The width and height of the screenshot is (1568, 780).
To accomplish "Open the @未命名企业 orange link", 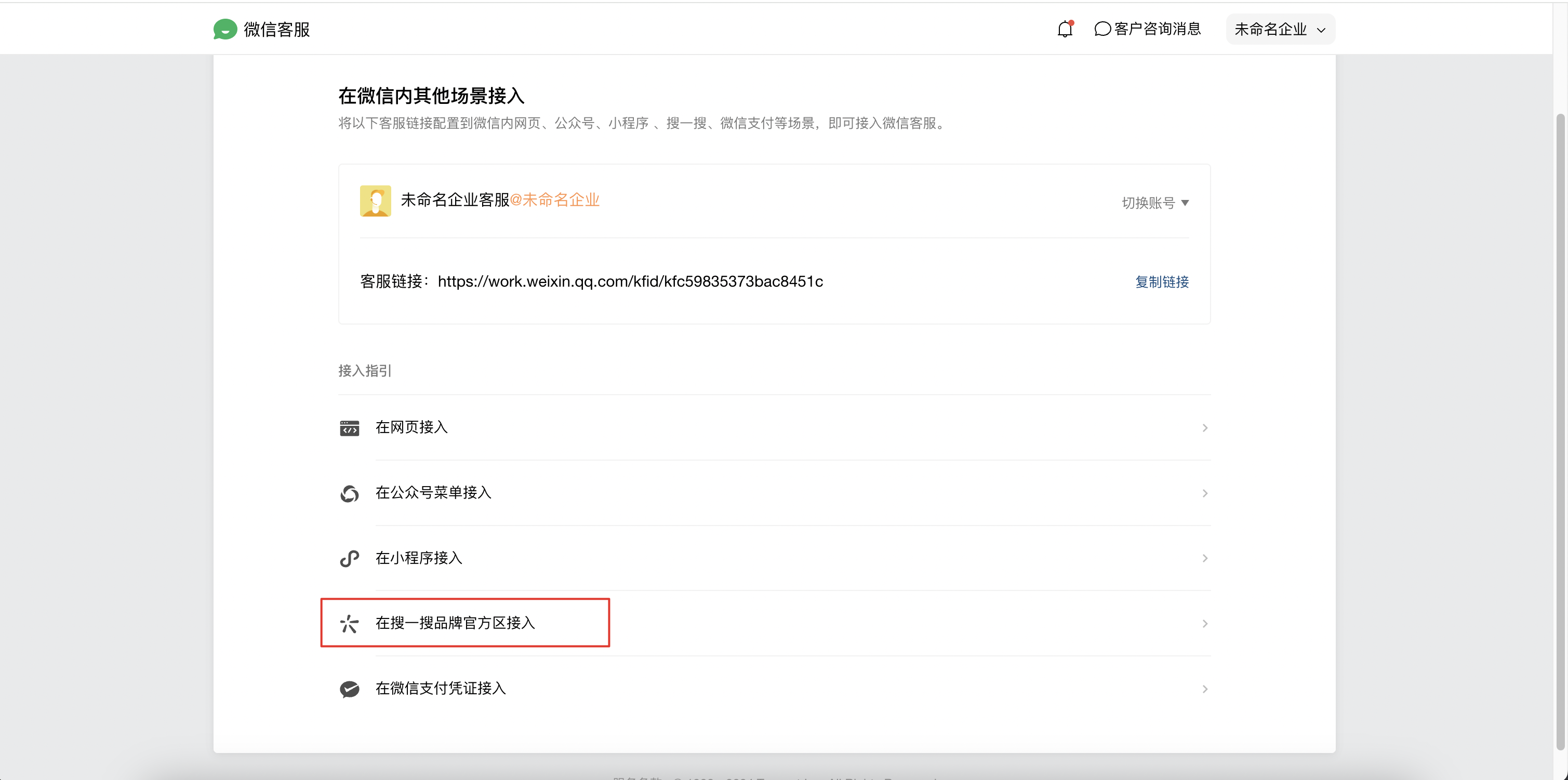I will 555,199.
